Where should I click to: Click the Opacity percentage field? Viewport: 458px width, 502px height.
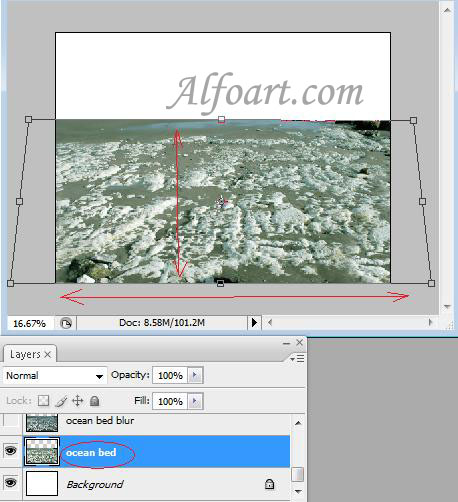point(170,375)
